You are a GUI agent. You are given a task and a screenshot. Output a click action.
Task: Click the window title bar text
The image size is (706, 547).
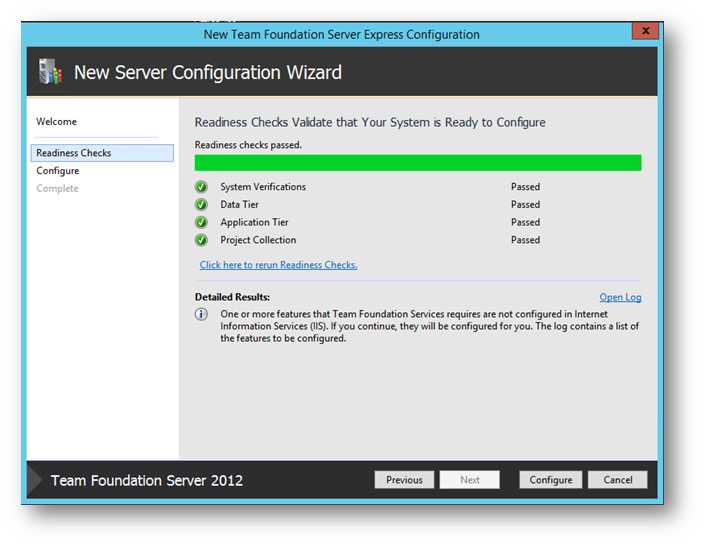(341, 35)
